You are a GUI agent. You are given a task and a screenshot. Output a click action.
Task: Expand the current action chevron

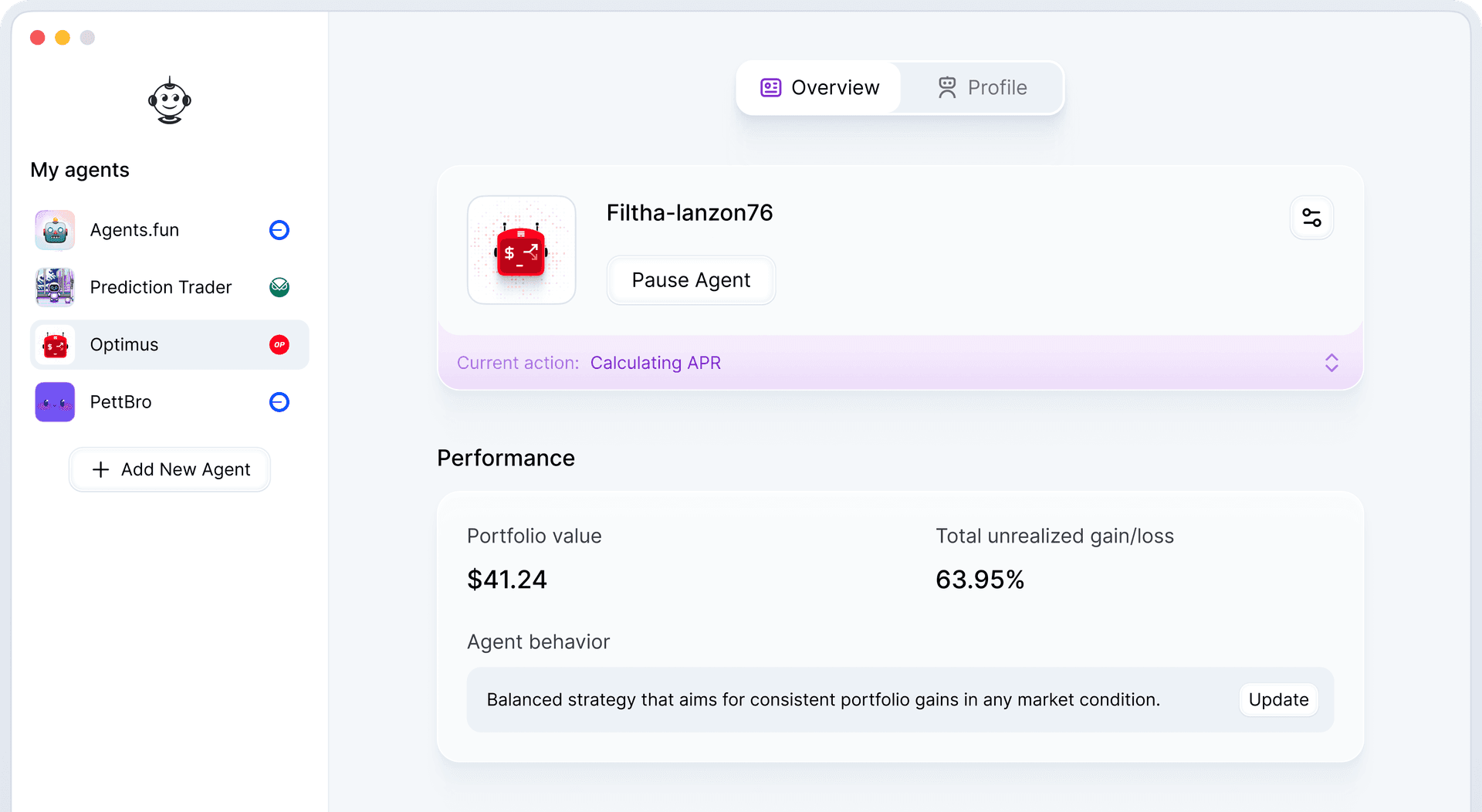pyautogui.click(x=1331, y=363)
